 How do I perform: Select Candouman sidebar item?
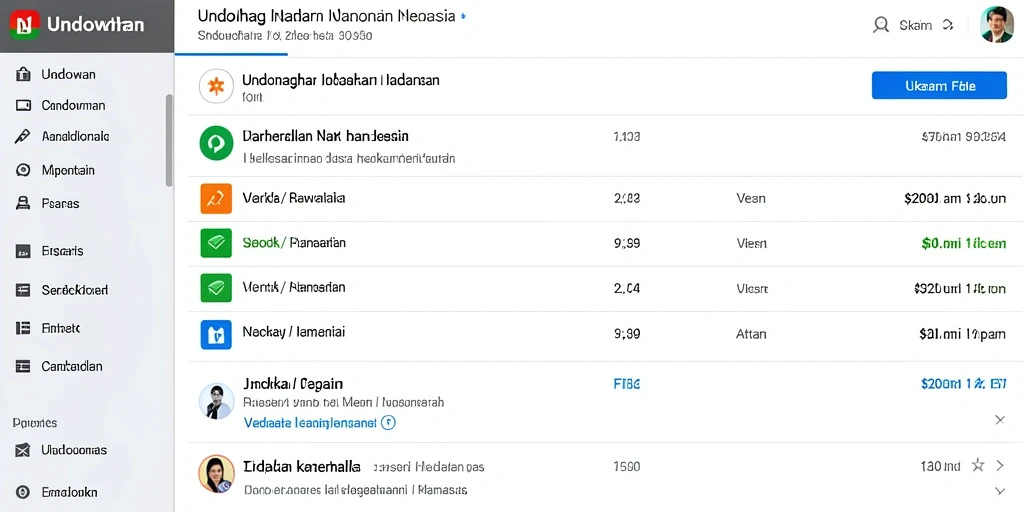[73, 105]
